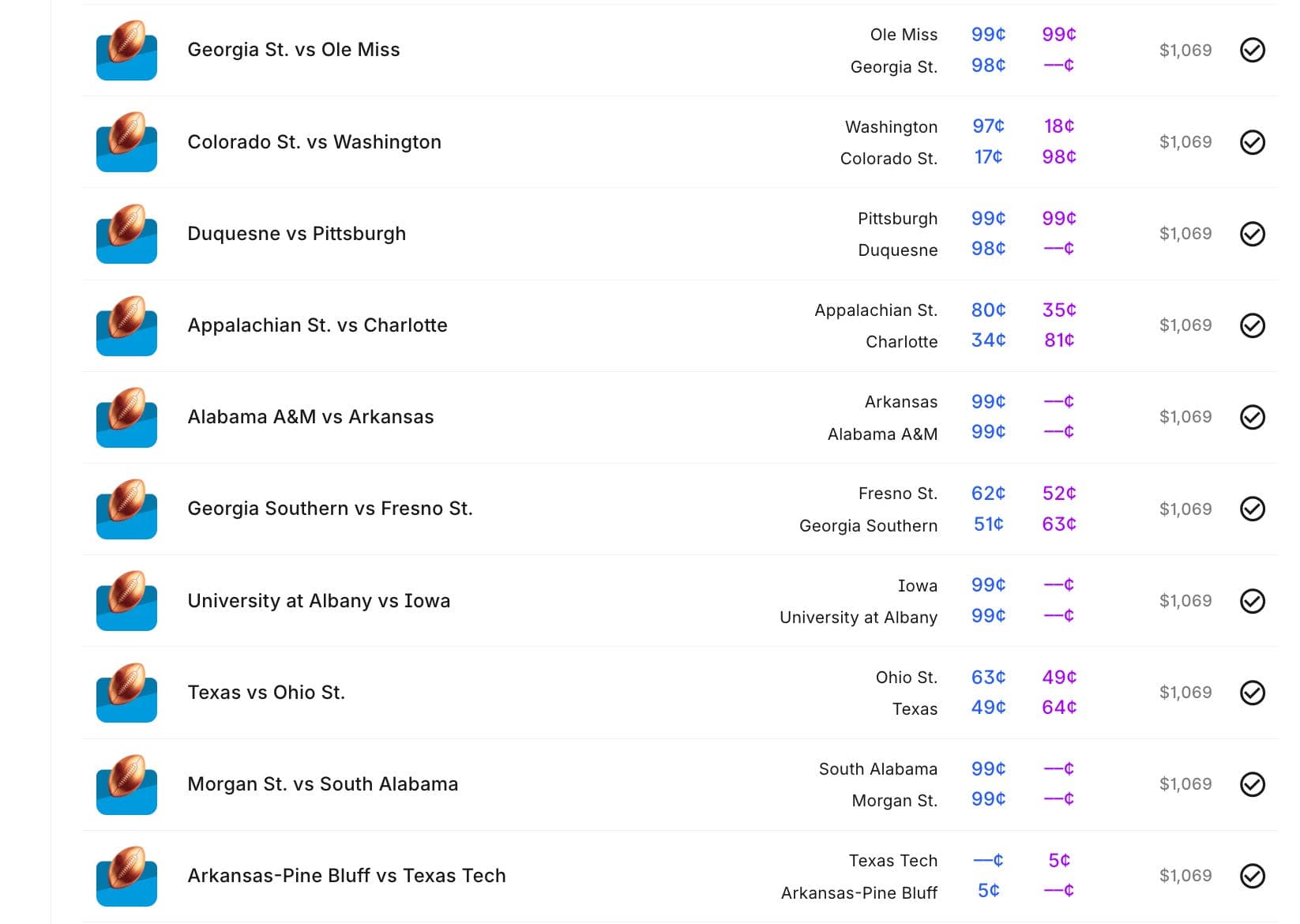Click the football icon for Colorado St. vs Washington
Screen dimensions: 1300x924
(126, 141)
